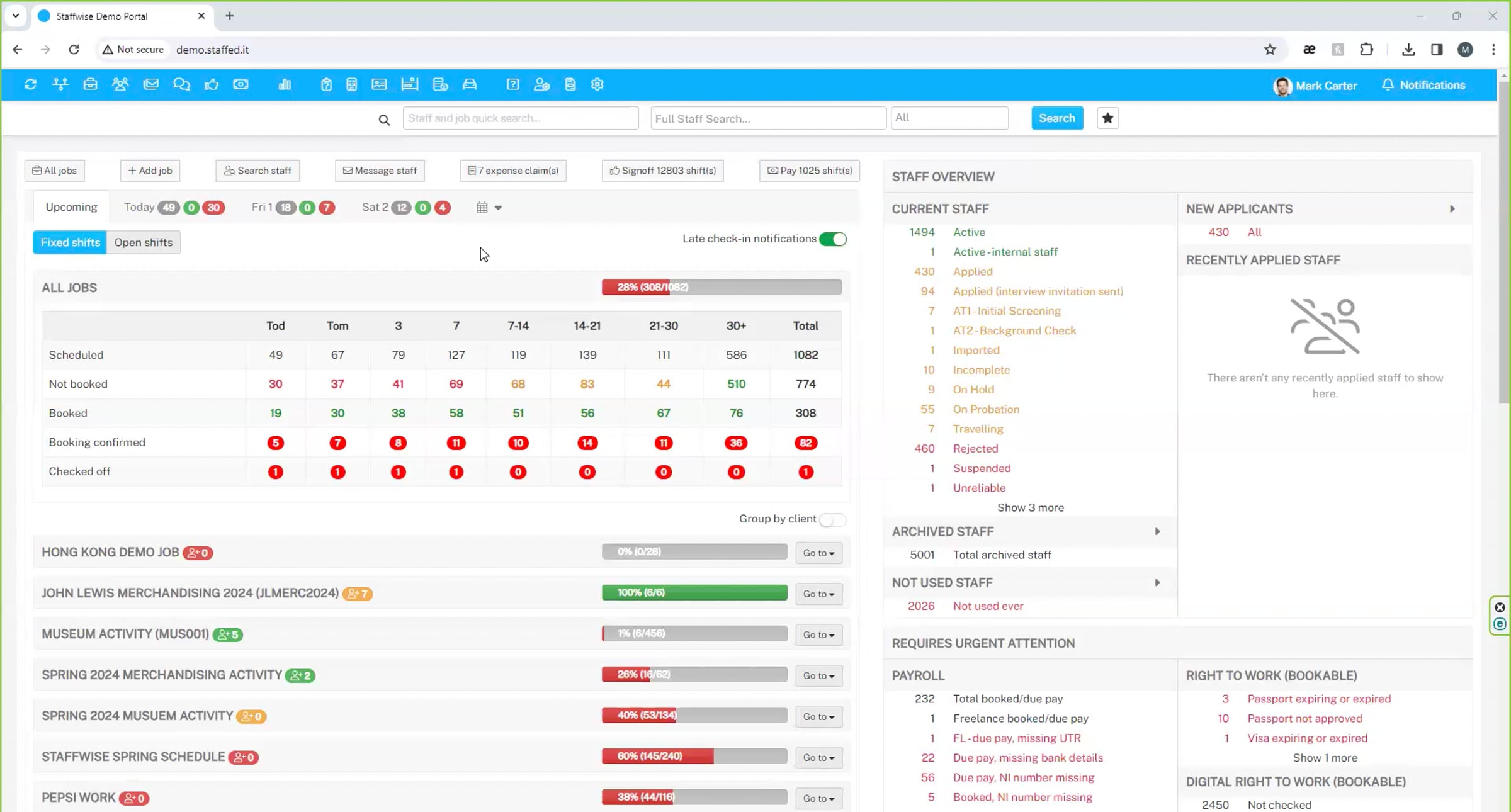Image resolution: width=1511 pixels, height=812 pixels.
Task: Open the briefcase jobs icon
Action: click(90, 84)
